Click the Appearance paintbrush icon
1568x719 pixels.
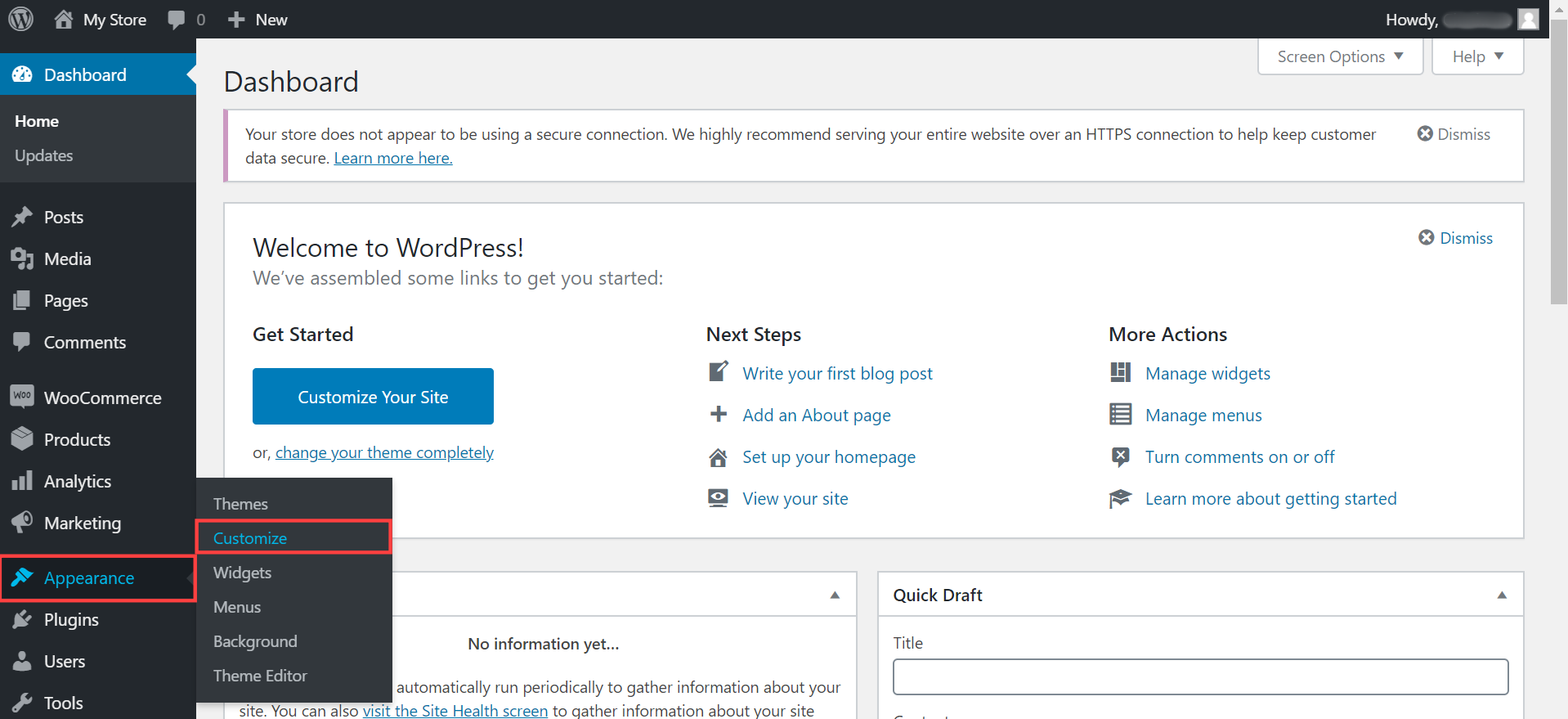(22, 577)
